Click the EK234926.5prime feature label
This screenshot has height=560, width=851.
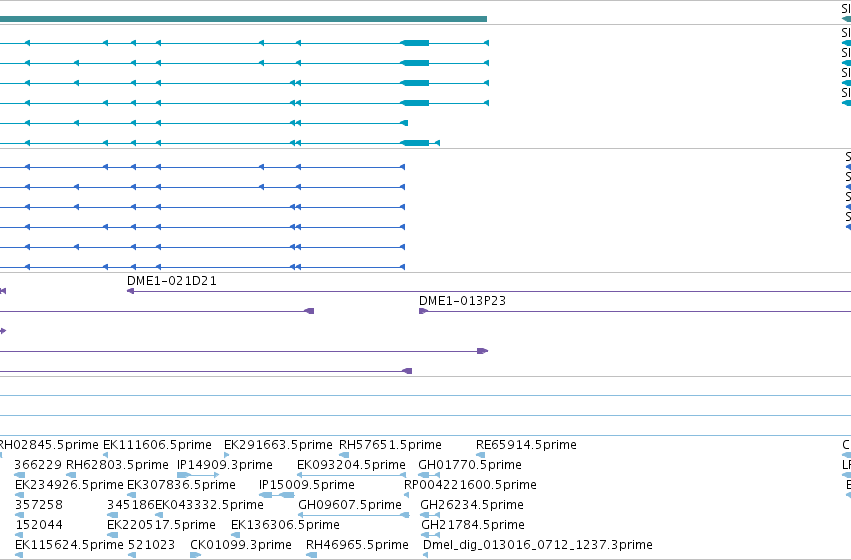[x=69, y=485]
